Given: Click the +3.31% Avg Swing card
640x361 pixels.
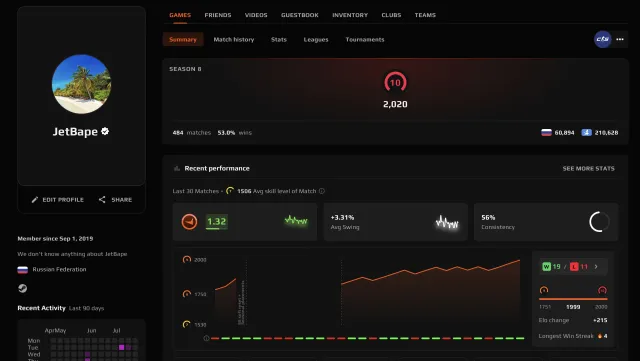Looking at the screenshot, I should 396,222.
